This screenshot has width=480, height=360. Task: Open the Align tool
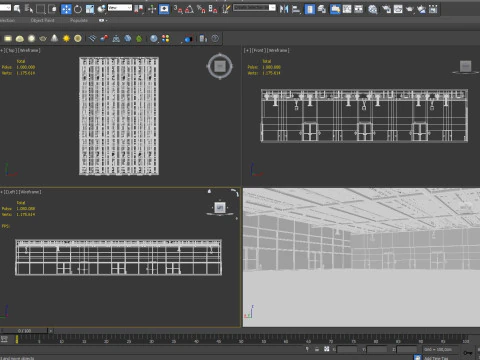coord(296,9)
